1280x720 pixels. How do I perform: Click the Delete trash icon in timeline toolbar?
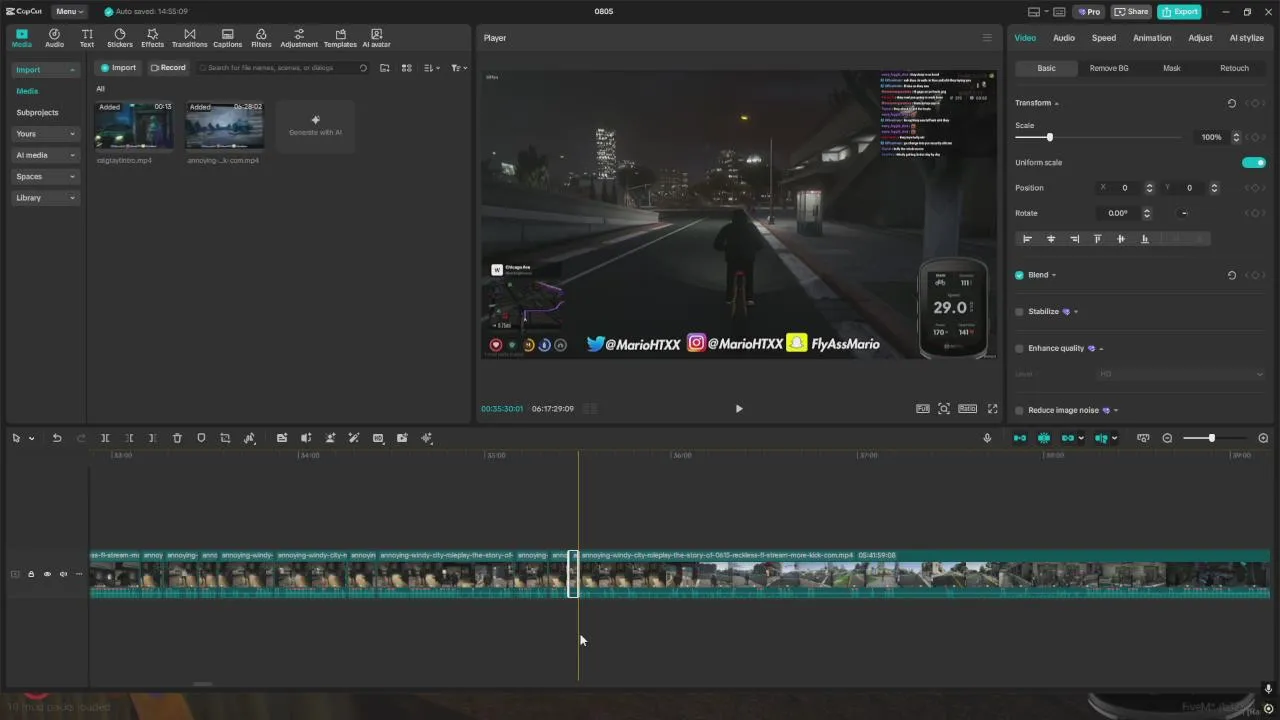click(x=177, y=438)
